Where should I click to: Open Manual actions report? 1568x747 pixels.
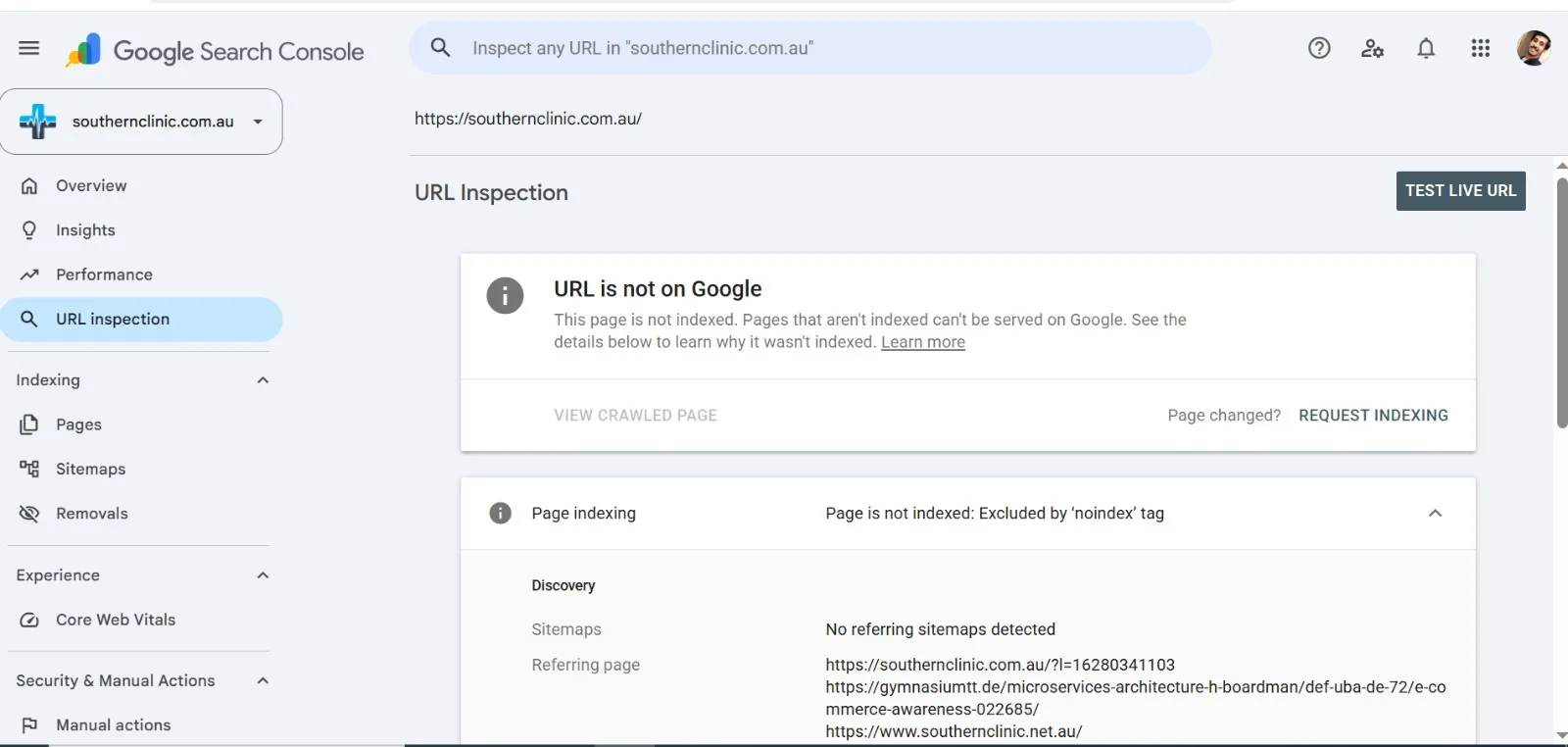click(141, 725)
